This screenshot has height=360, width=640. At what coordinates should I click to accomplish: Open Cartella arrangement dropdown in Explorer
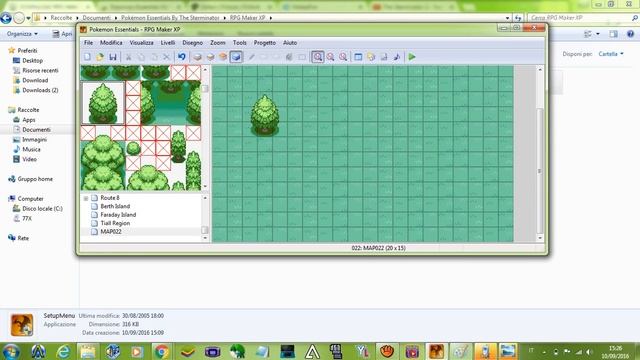coord(611,54)
